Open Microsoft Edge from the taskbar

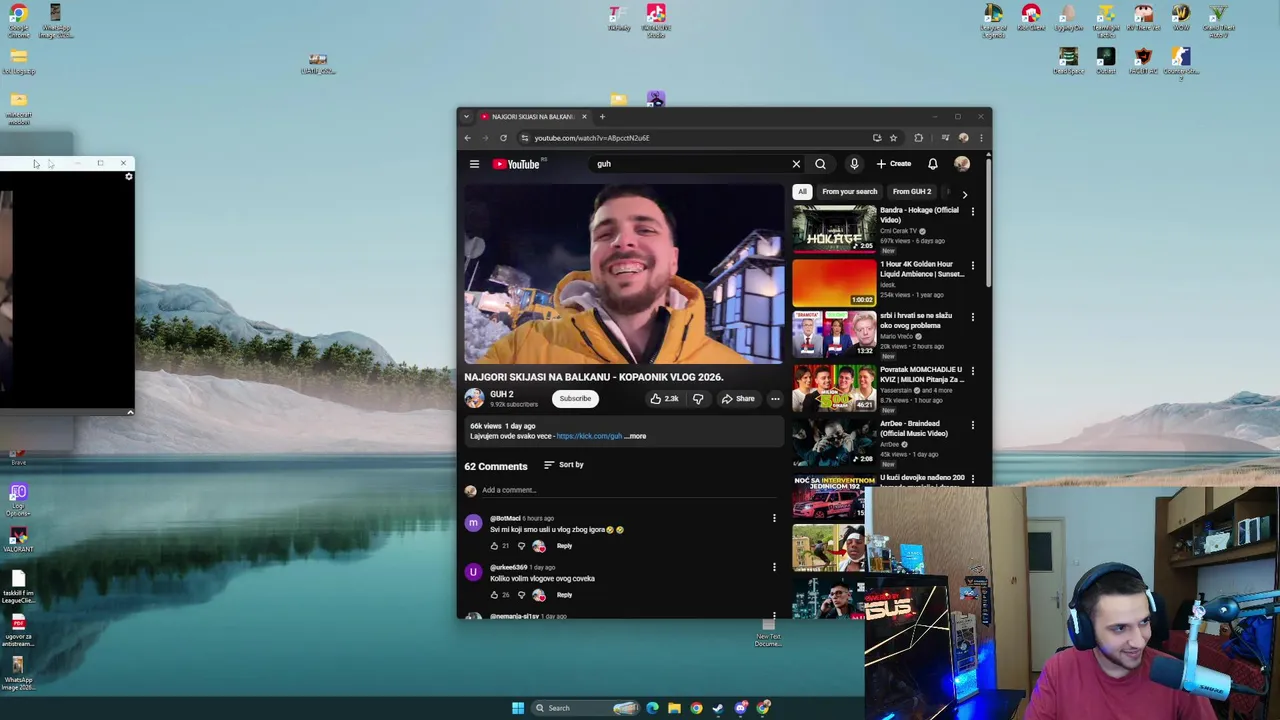(652, 708)
